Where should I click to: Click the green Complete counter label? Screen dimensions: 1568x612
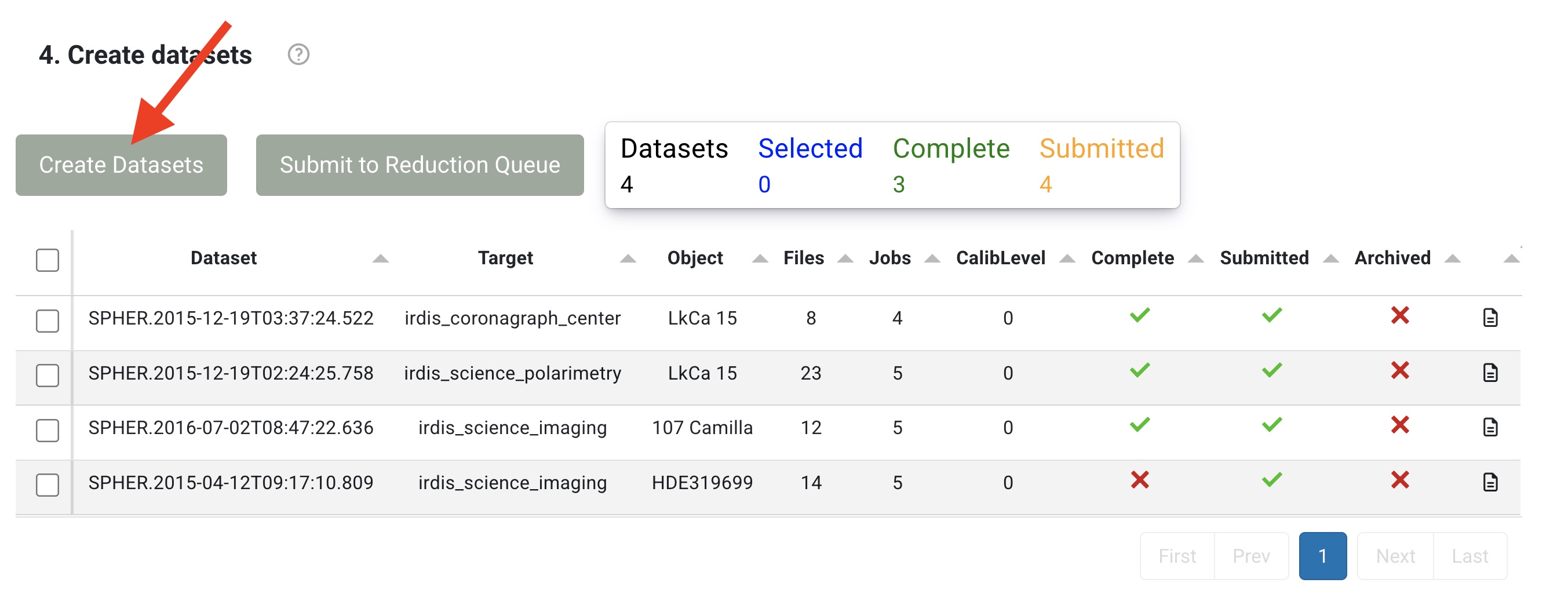(x=951, y=148)
